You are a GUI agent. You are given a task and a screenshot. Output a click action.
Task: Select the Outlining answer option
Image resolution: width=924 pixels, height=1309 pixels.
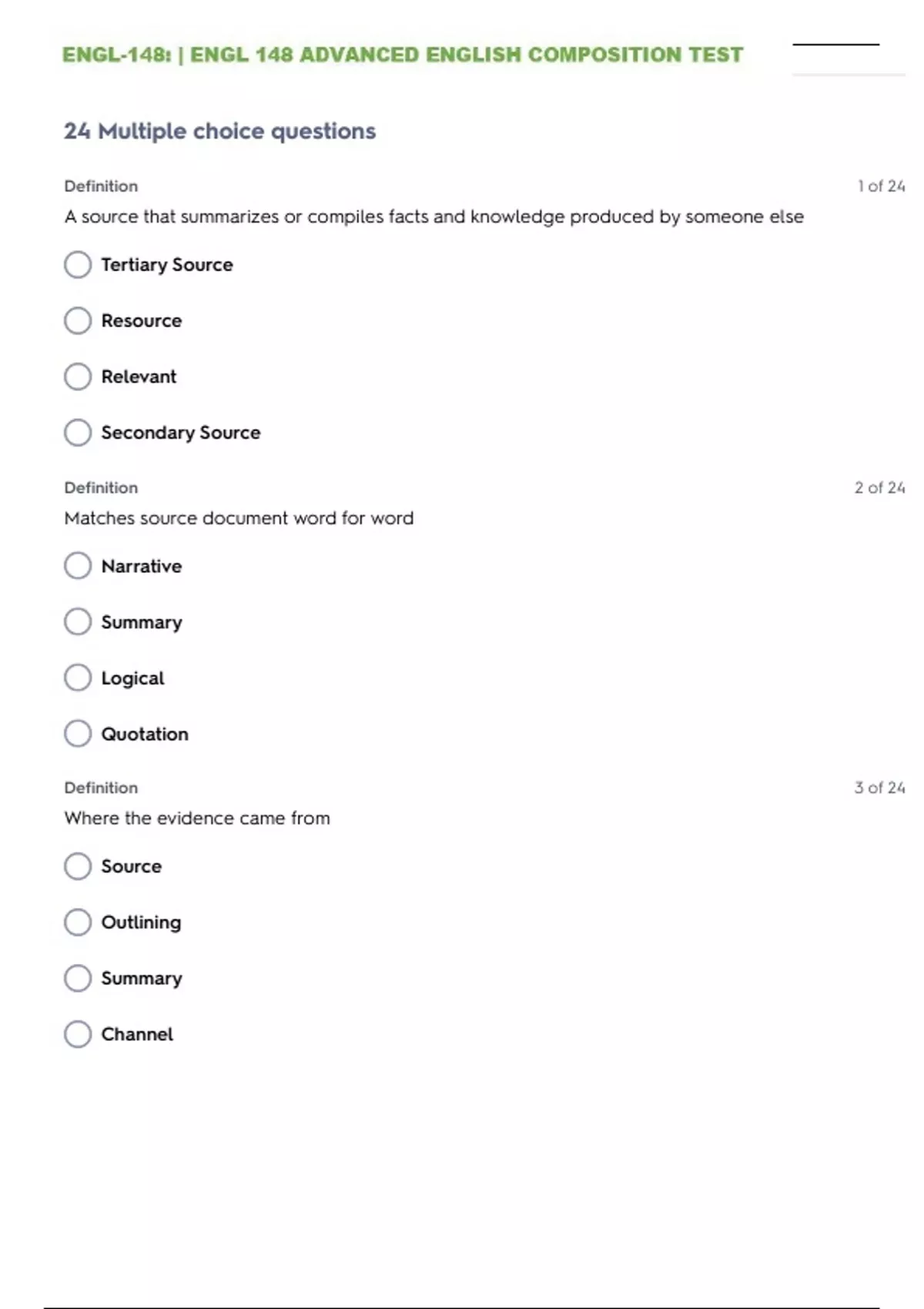78,922
